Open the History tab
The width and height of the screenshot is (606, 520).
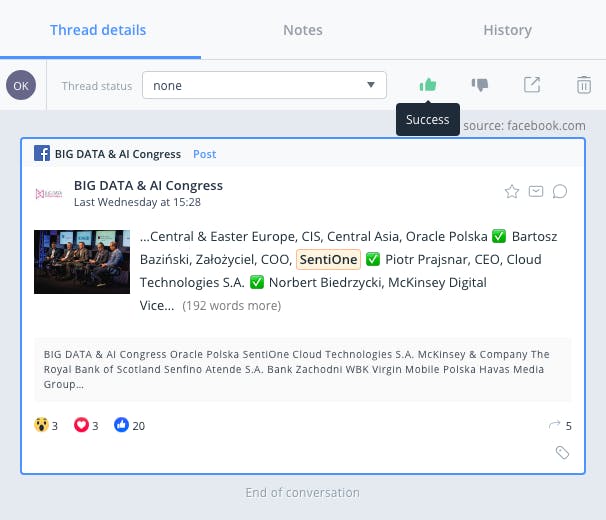[507, 30]
